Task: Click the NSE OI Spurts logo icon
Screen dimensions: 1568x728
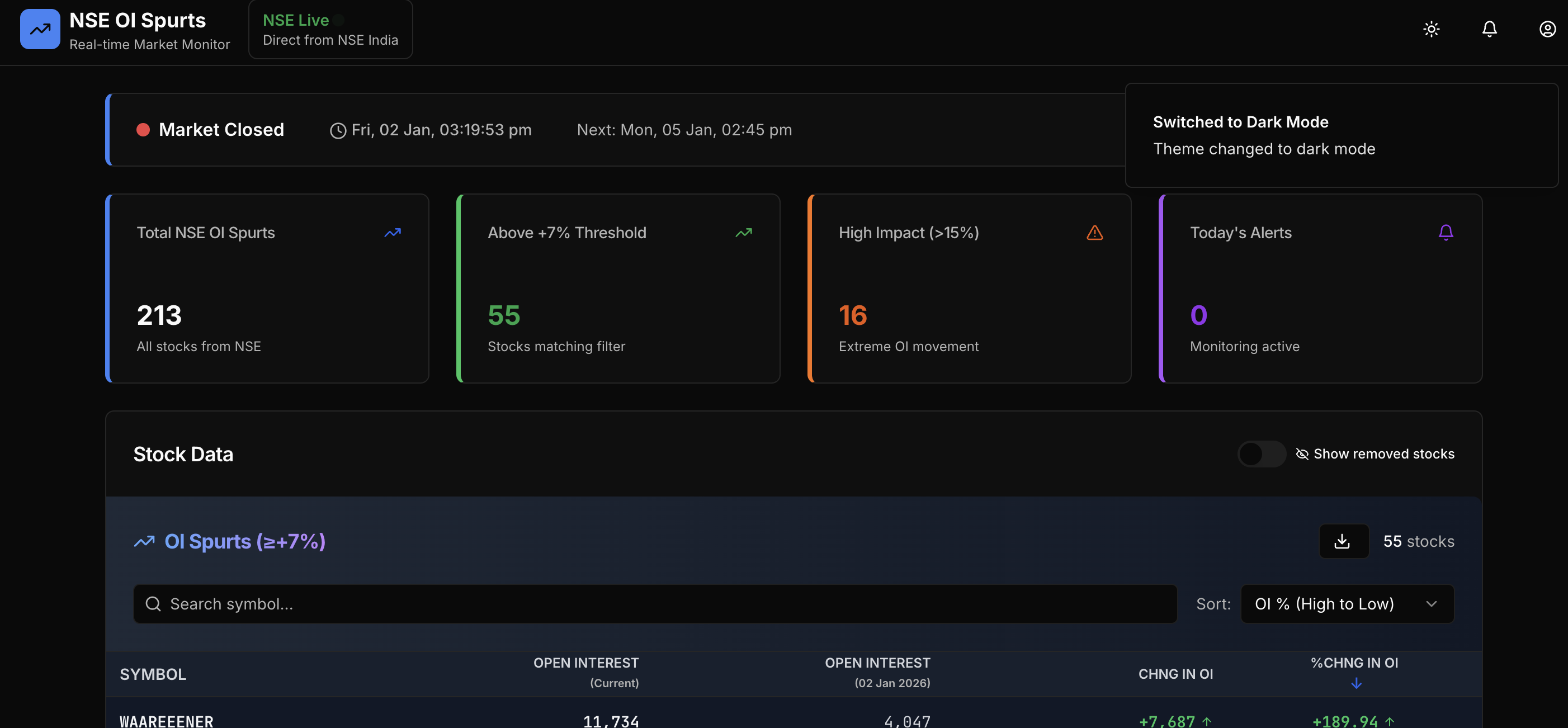Action: point(40,29)
